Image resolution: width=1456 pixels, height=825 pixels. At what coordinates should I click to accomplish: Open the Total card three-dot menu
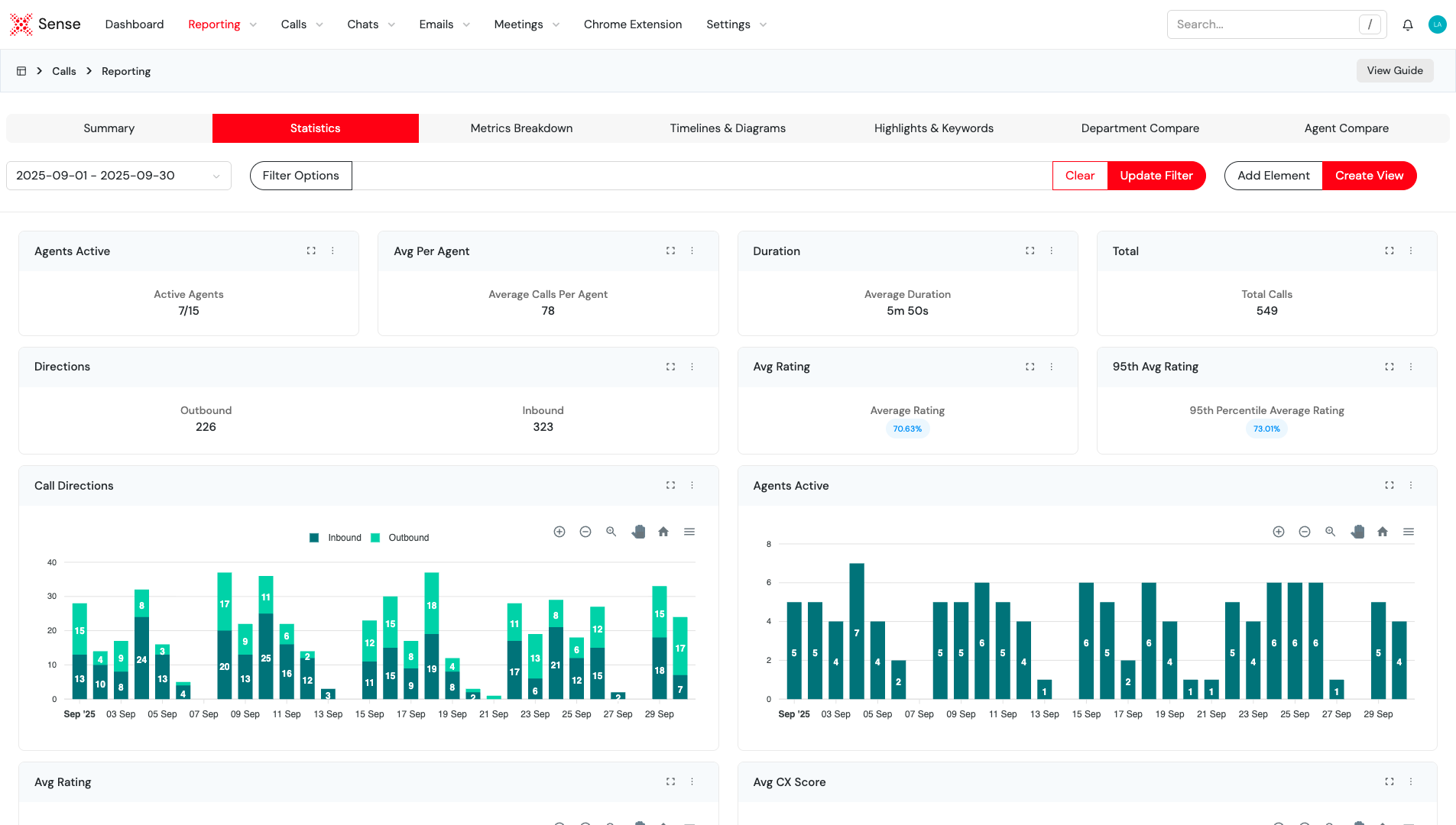(1411, 251)
